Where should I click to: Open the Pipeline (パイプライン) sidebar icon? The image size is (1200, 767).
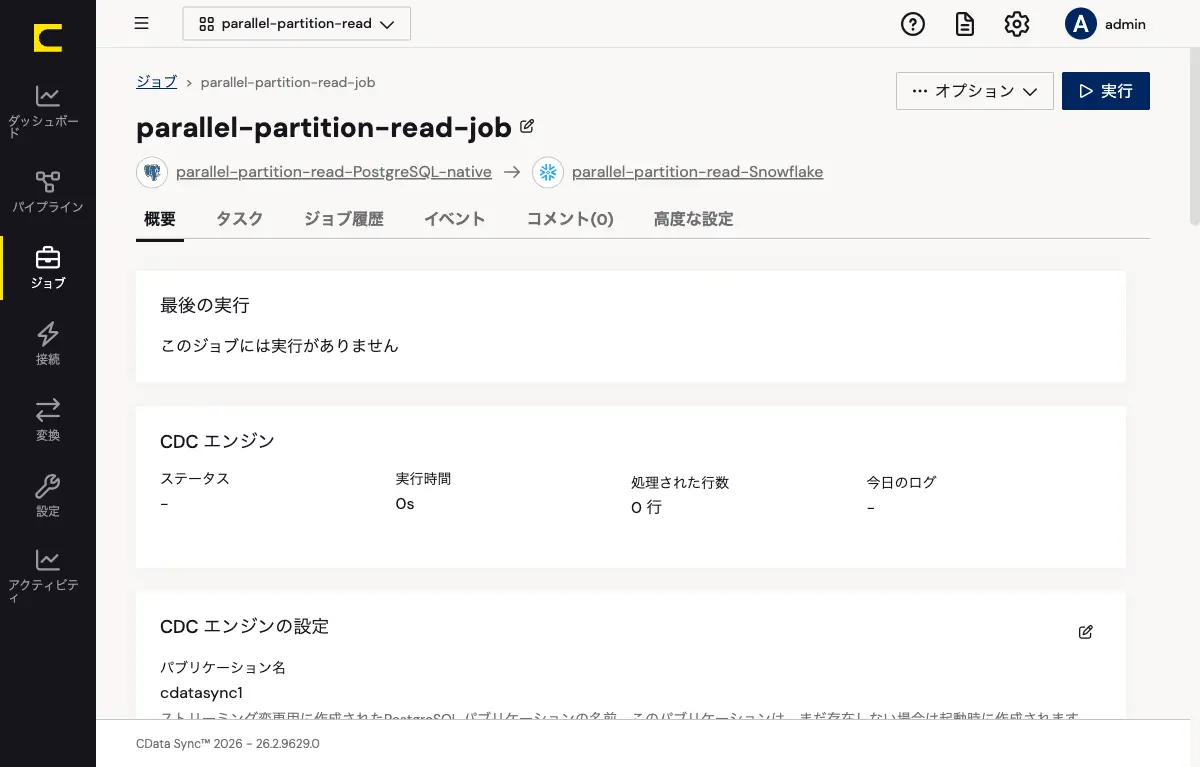point(48,182)
